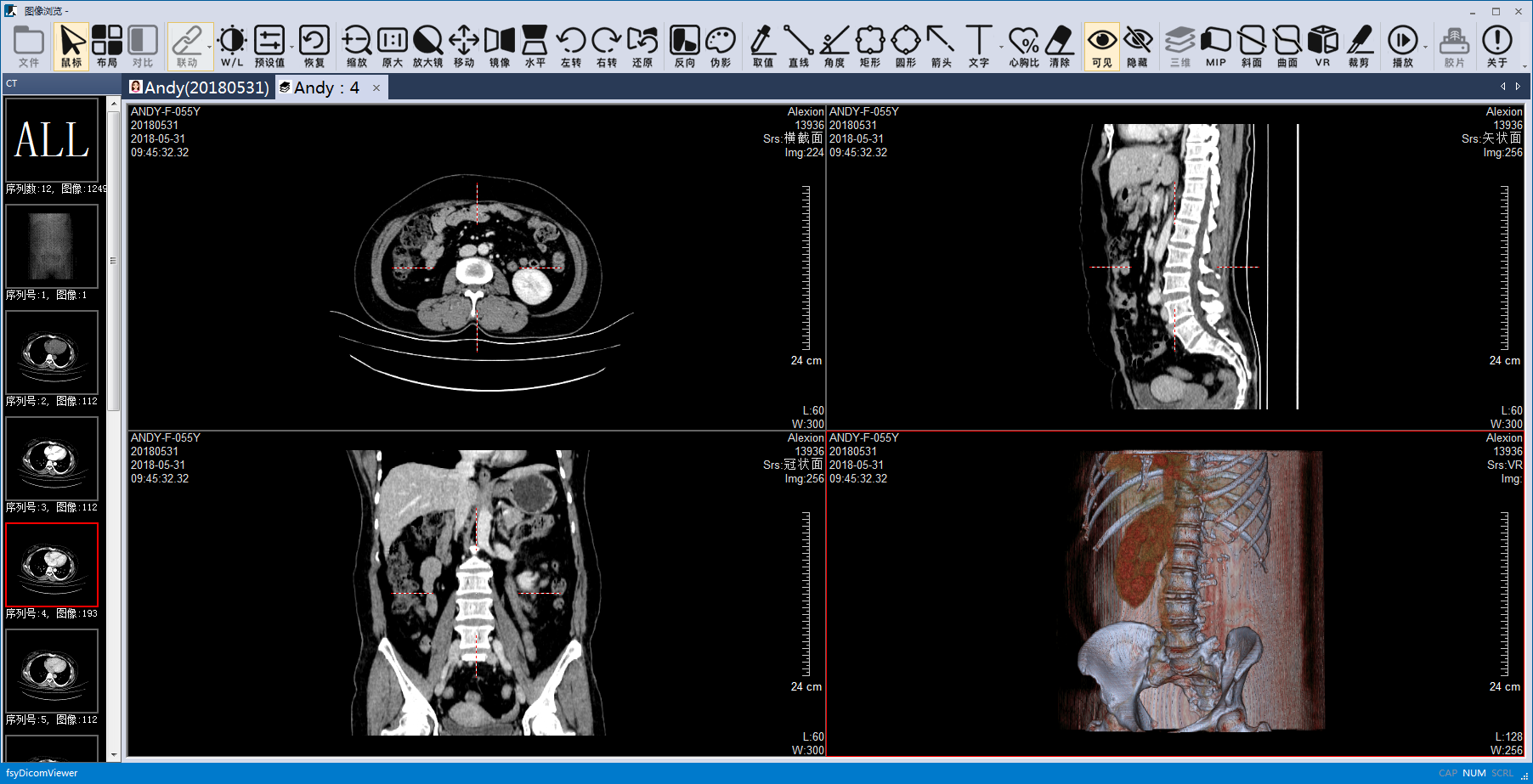
Task: Expand the text (文字) tool dropdown arrow
Action: click(1001, 47)
